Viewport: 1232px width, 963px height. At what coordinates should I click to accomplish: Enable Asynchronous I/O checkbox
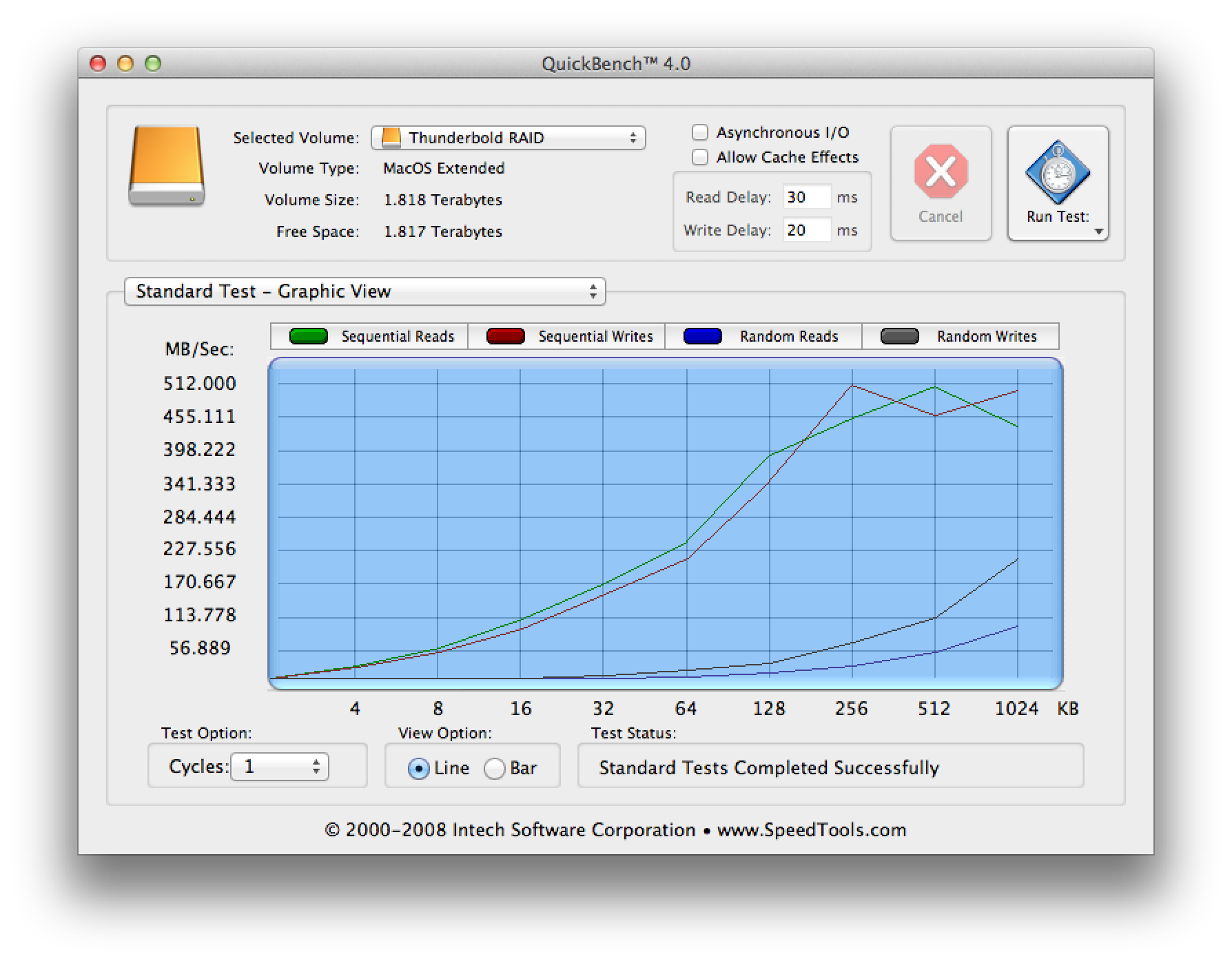700,132
